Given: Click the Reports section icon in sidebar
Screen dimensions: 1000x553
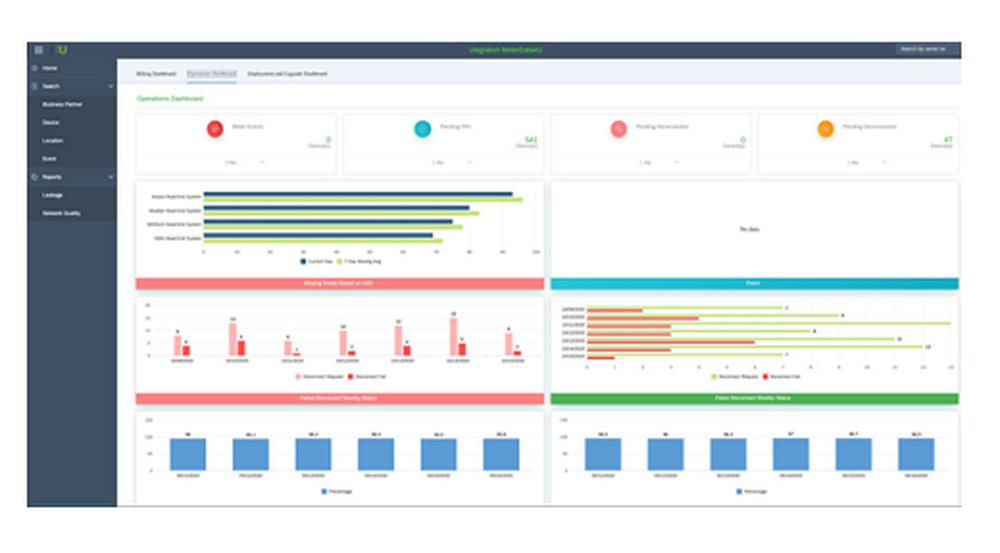Looking at the screenshot, I should (x=34, y=177).
